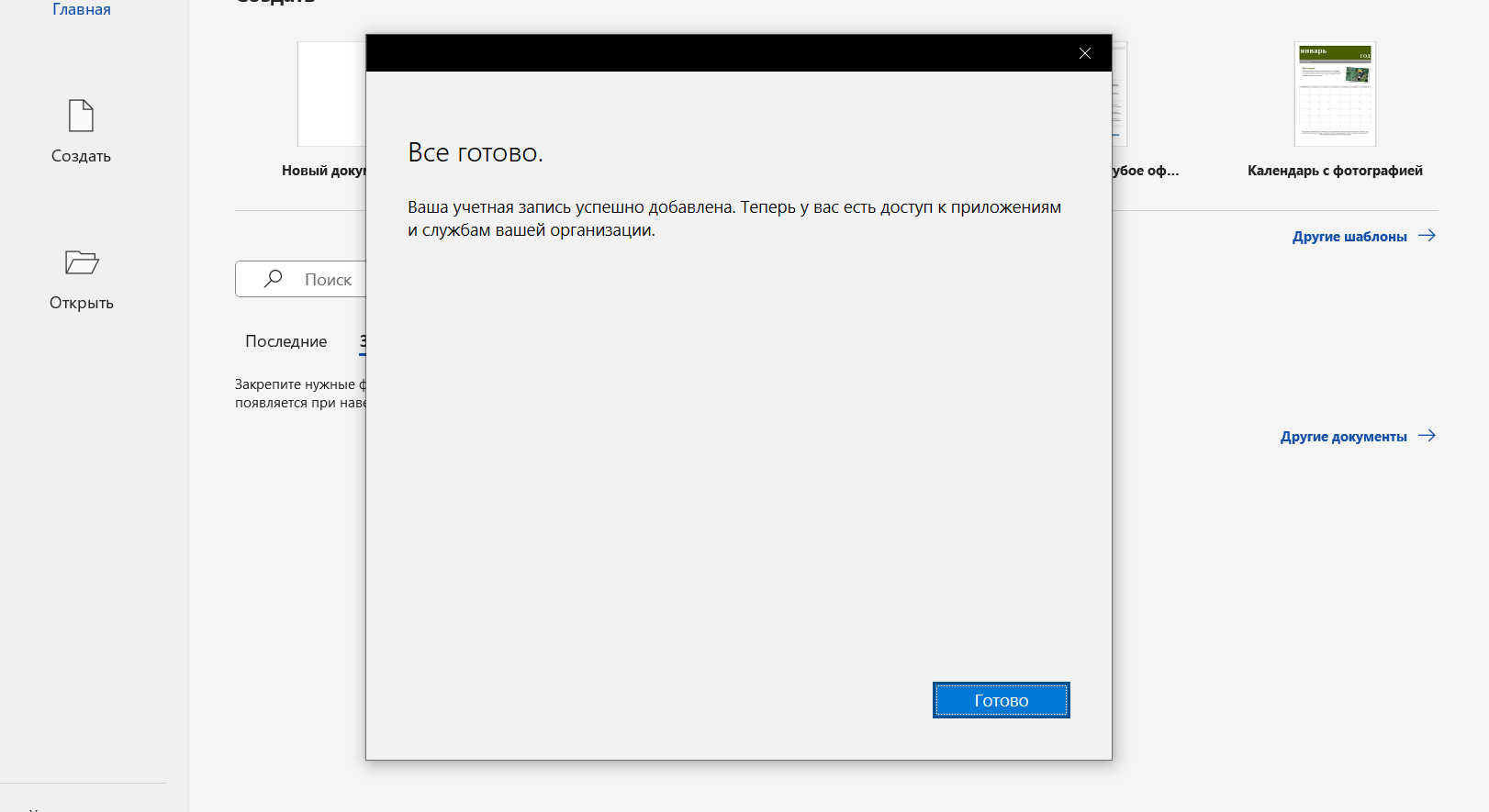Click the Новый документ template label
The width and height of the screenshot is (1489, 812).
point(323,171)
